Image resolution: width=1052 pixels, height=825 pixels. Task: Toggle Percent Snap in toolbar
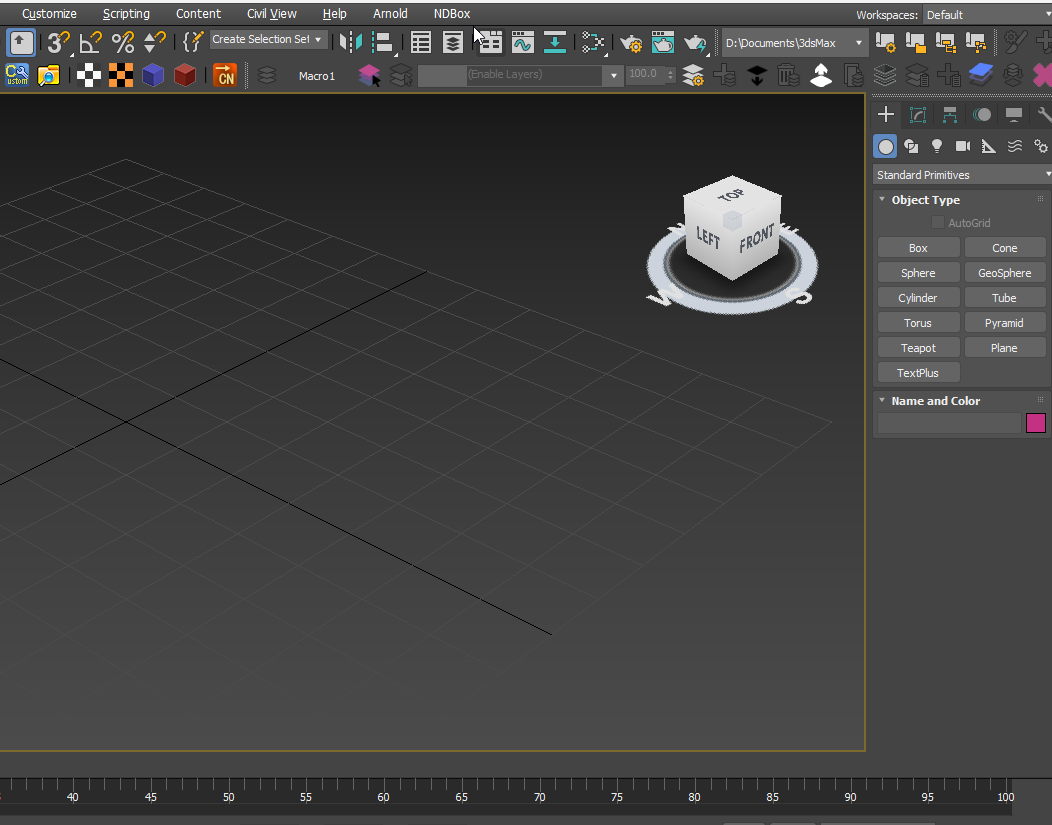[122, 43]
